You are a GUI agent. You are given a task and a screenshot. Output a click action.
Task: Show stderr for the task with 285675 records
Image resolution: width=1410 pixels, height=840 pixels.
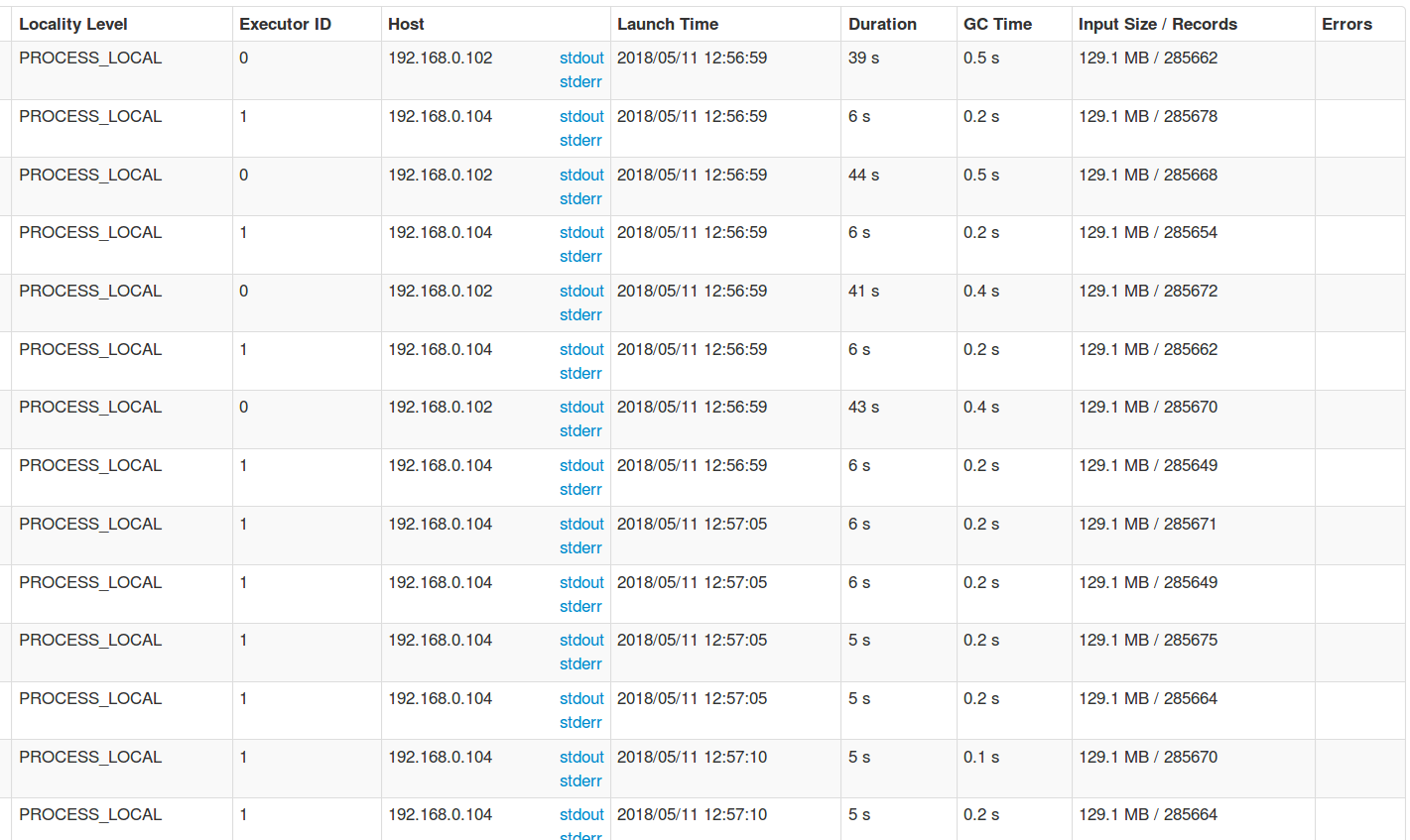(580, 663)
